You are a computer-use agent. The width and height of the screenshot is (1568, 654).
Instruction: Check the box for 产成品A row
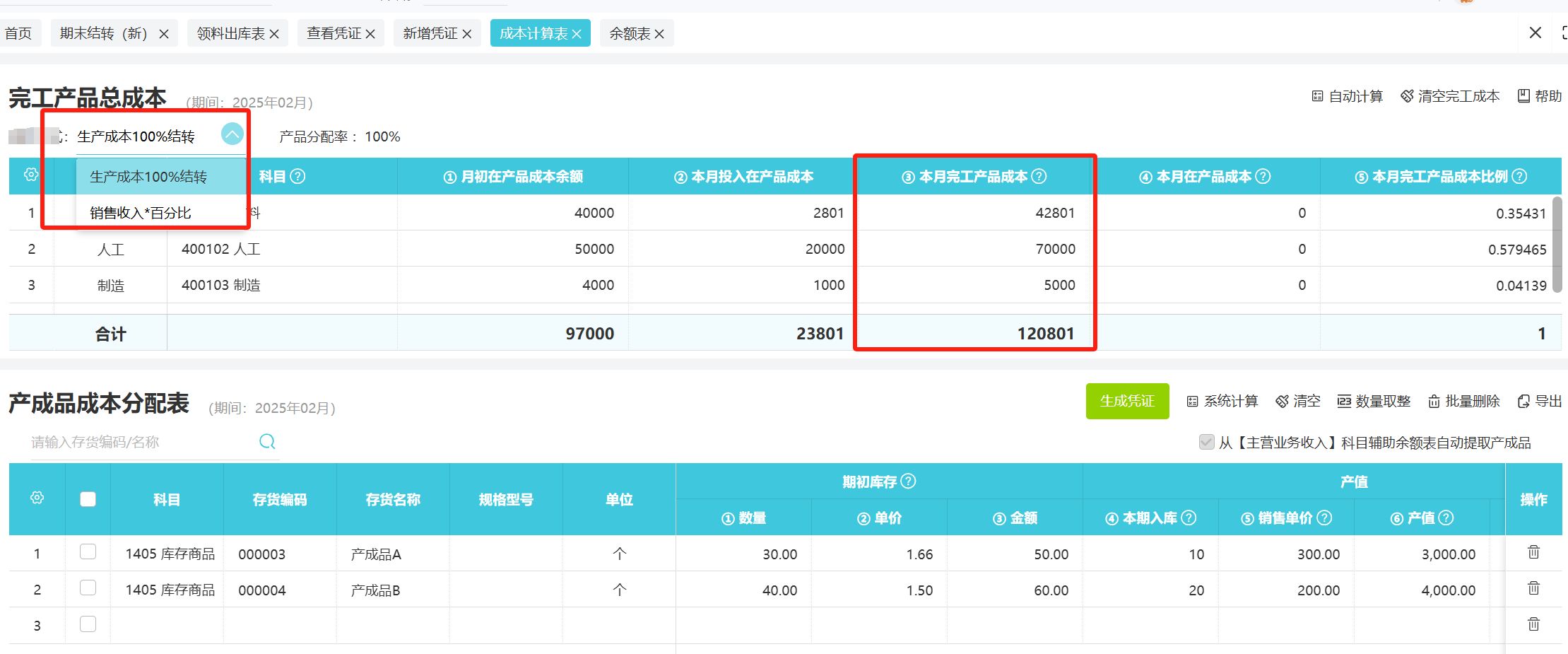point(88,552)
